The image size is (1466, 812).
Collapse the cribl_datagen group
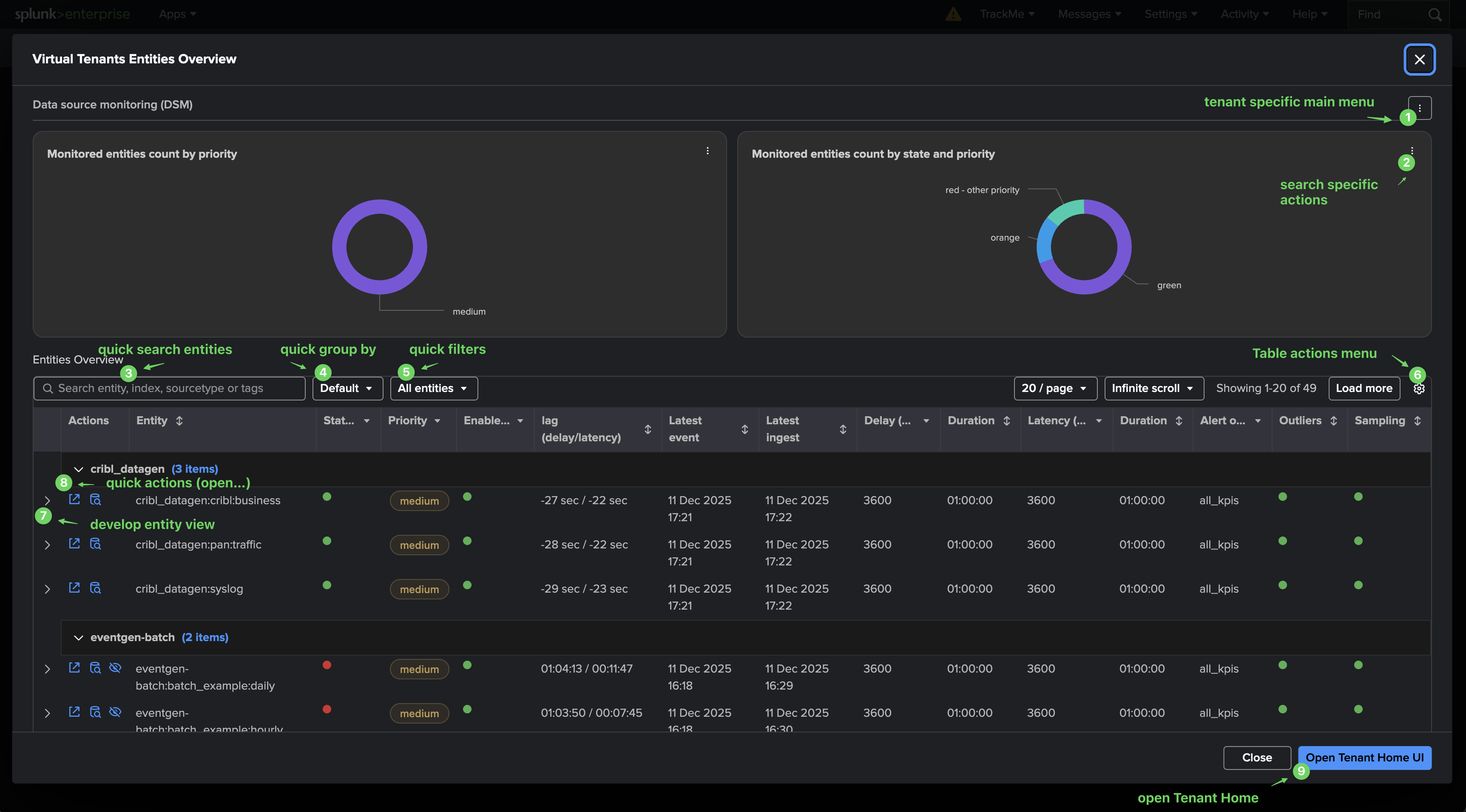tap(79, 469)
